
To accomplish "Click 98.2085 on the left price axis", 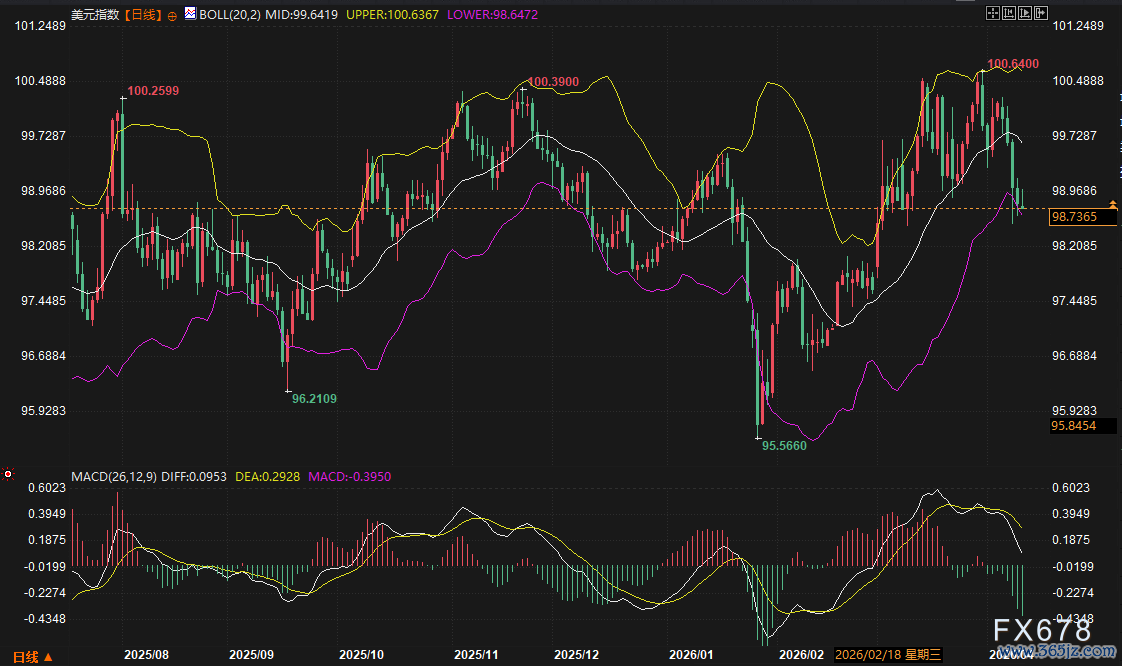I will (x=43, y=246).
